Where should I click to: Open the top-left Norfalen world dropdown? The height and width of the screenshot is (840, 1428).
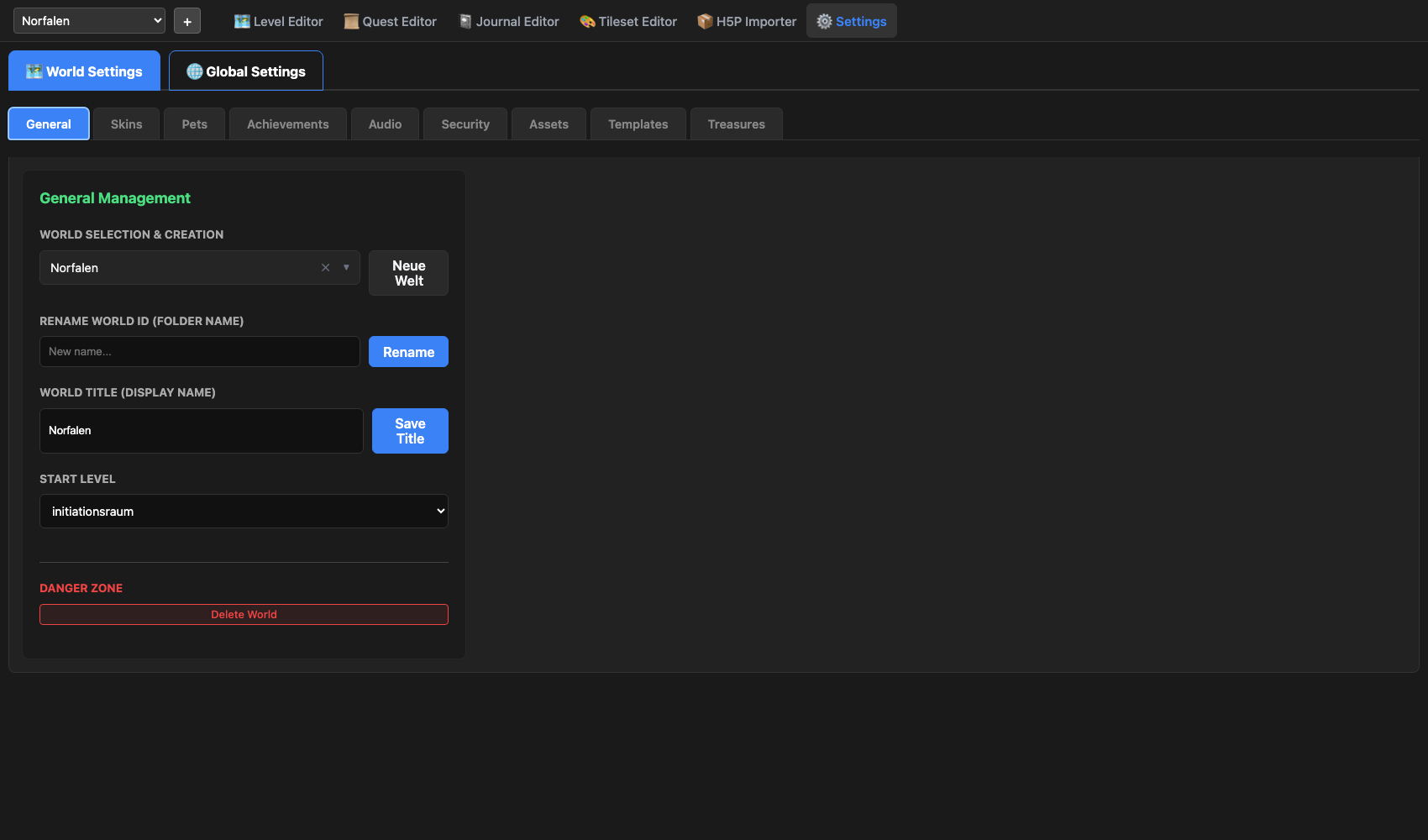tap(89, 21)
